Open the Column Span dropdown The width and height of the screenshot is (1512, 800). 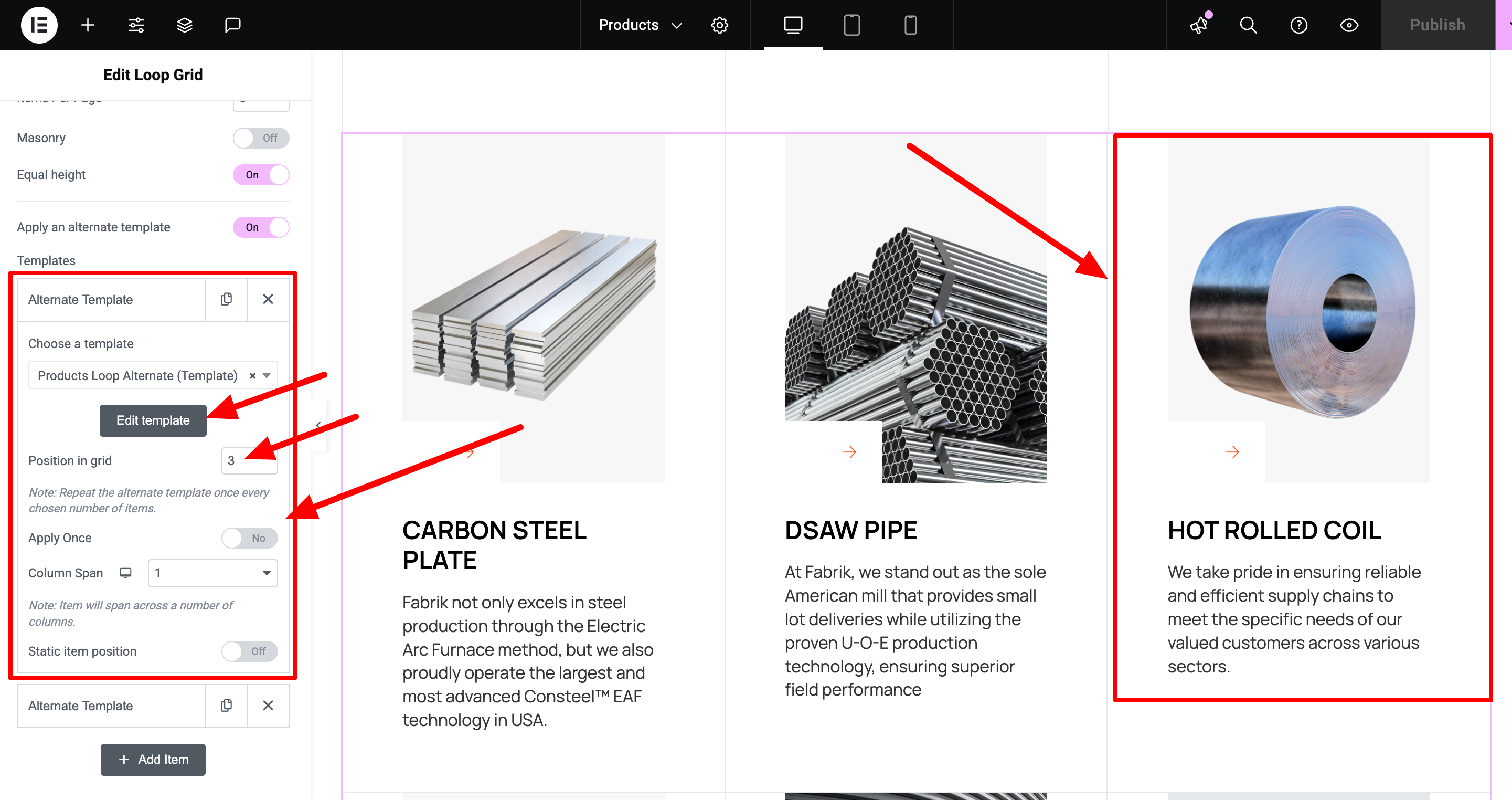[212, 573]
